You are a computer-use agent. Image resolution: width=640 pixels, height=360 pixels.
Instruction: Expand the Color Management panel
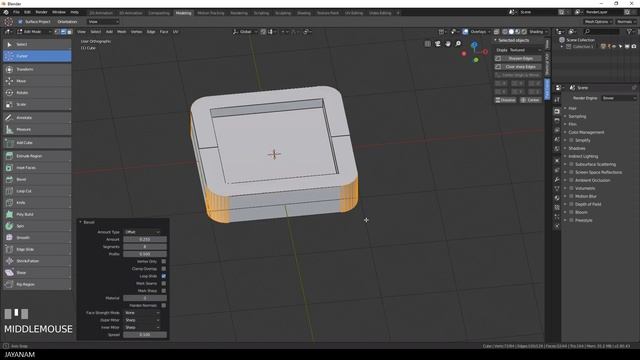(586, 132)
